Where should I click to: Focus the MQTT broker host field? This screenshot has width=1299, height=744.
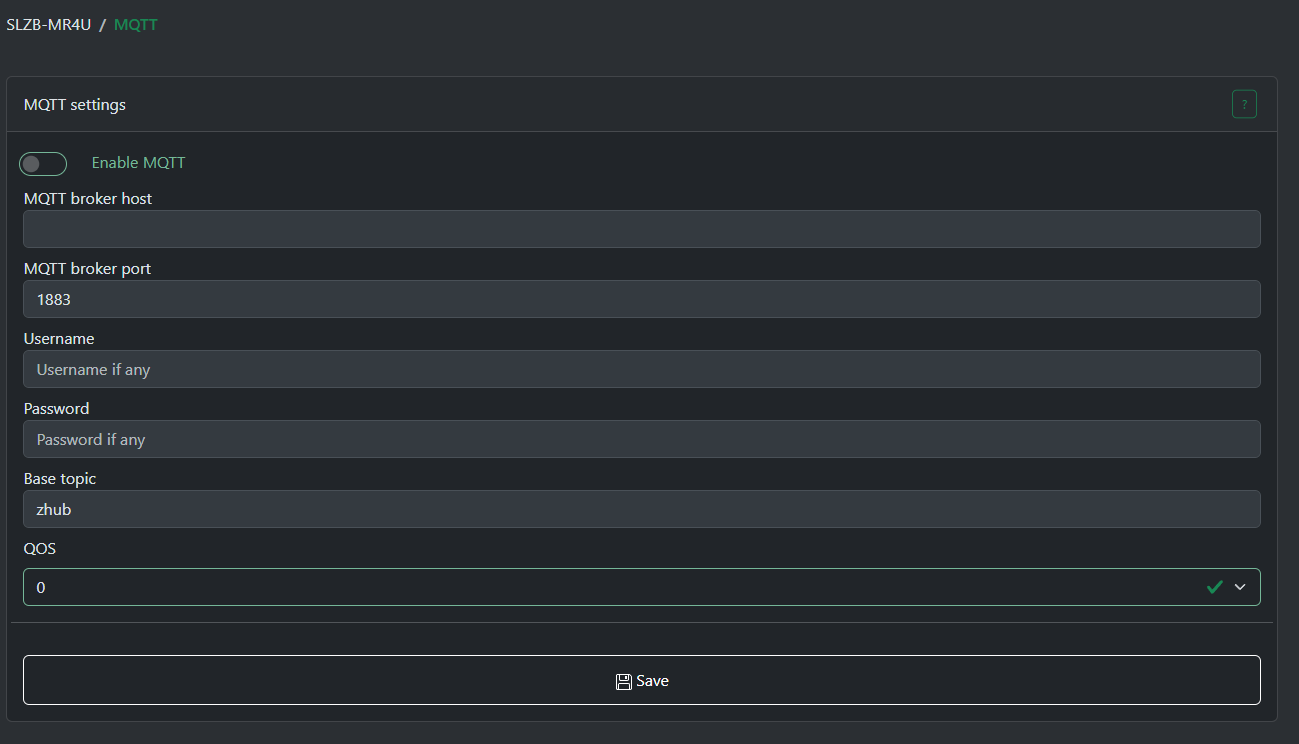pos(641,229)
